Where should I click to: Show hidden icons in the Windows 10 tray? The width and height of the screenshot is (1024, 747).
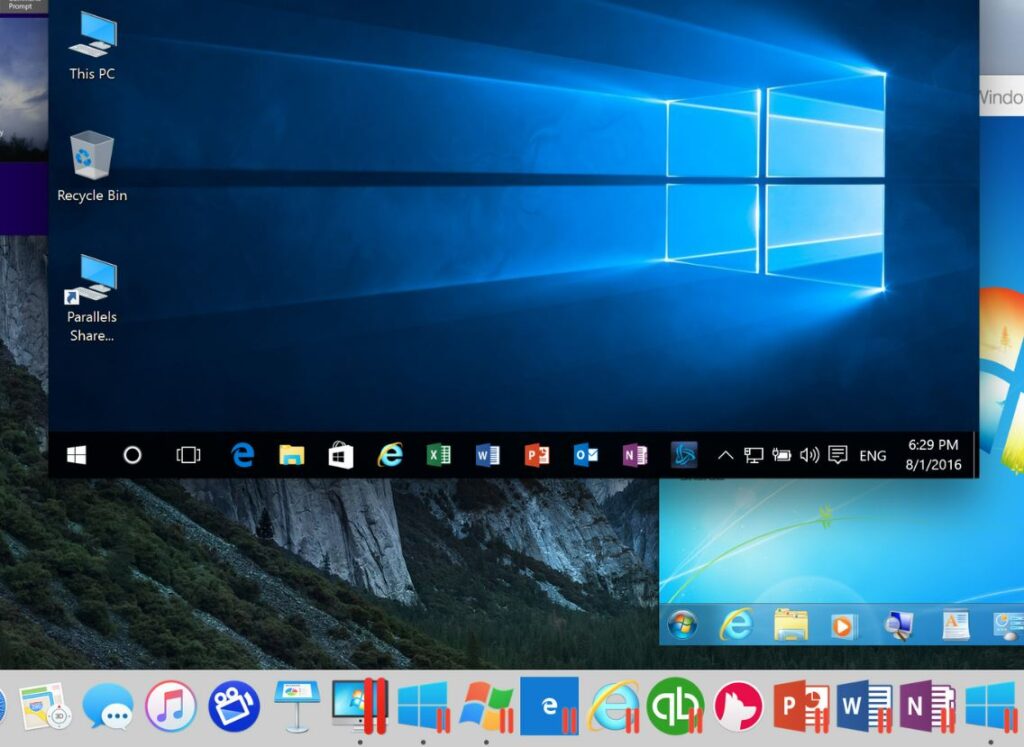coord(725,455)
